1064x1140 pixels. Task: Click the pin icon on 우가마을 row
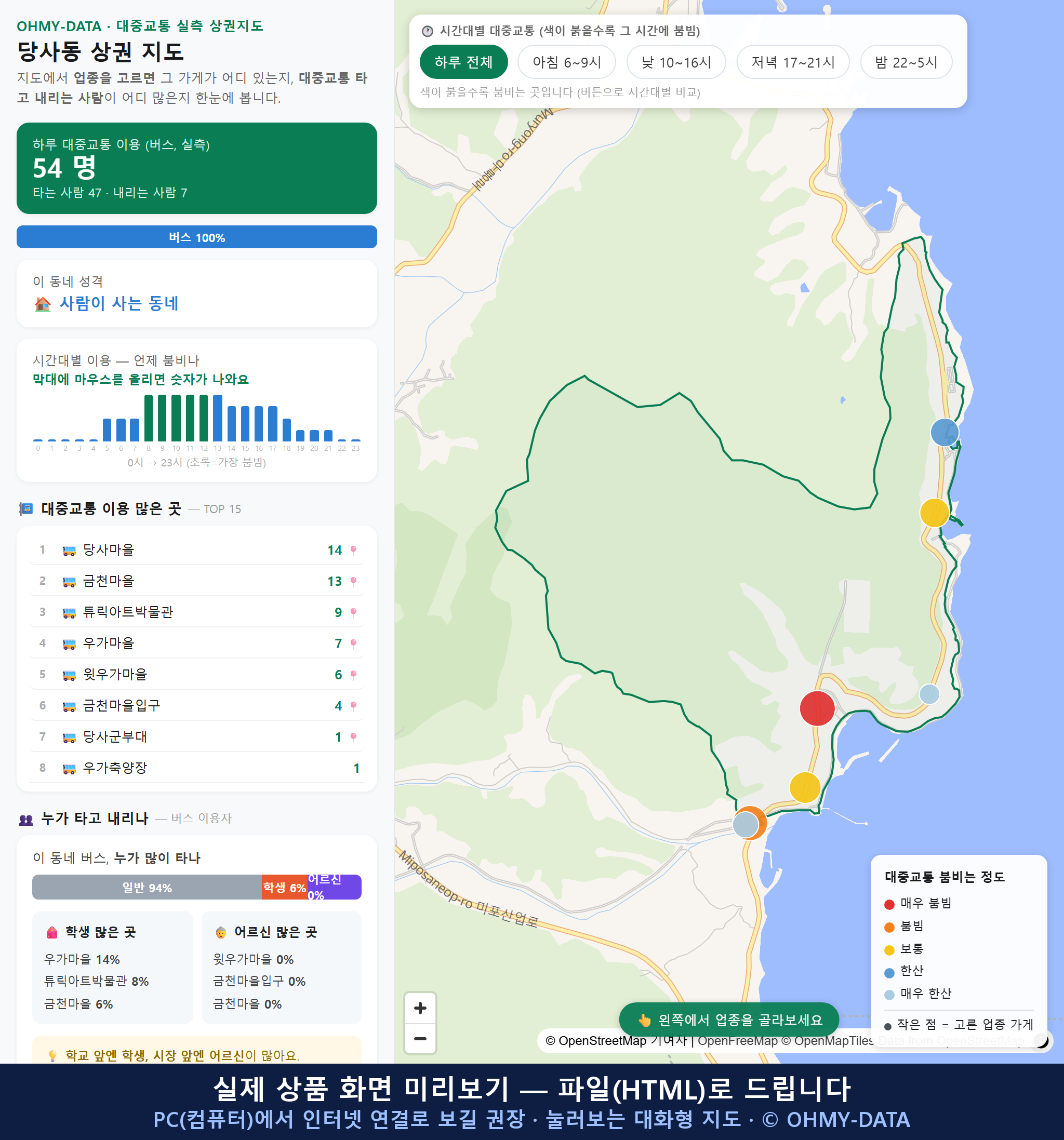353,643
